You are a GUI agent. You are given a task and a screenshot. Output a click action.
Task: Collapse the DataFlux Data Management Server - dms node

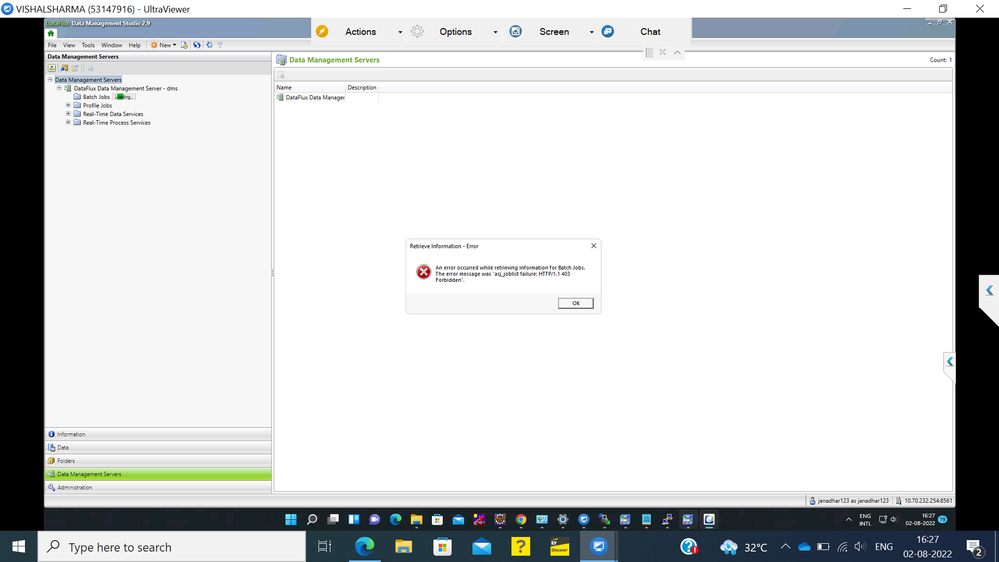pos(59,88)
